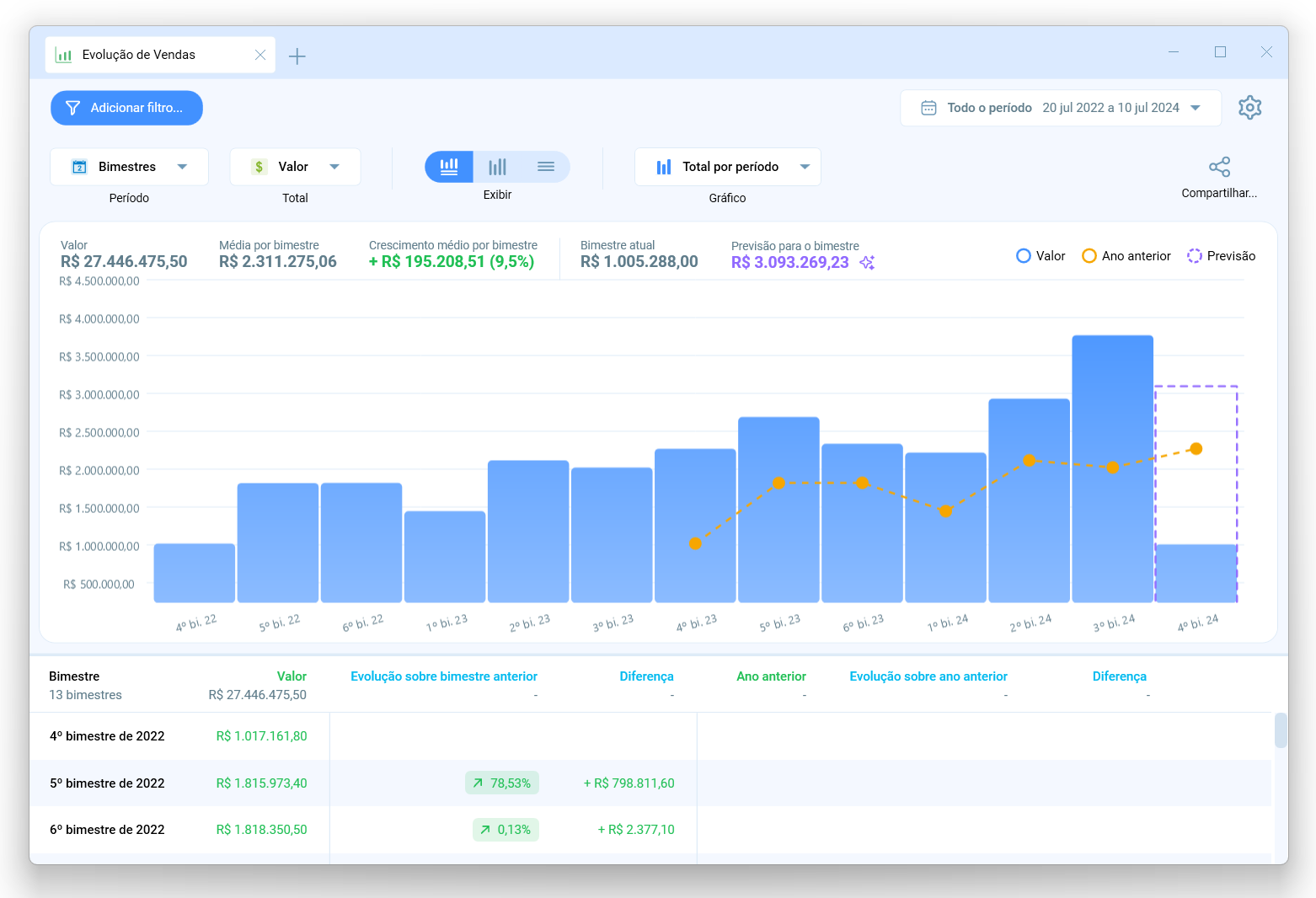
Task: Click the funnel filter icon
Action: point(72,108)
